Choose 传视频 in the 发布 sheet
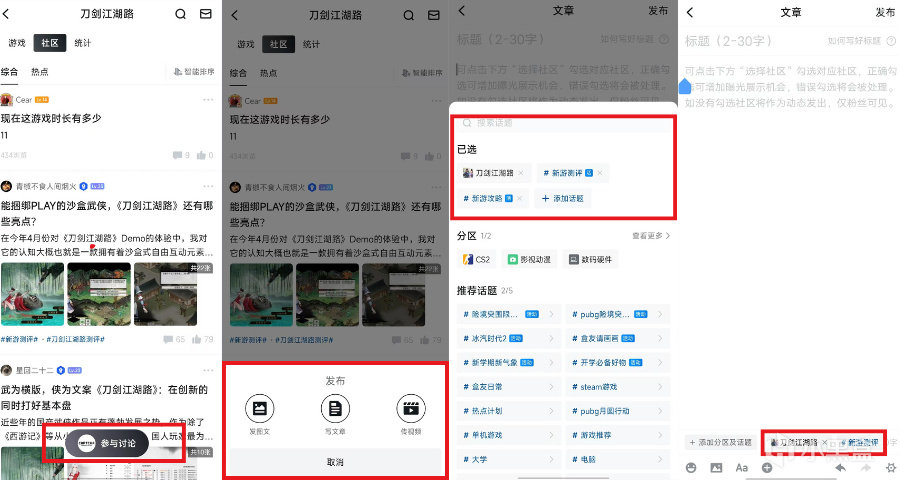900x480 pixels. (x=411, y=415)
